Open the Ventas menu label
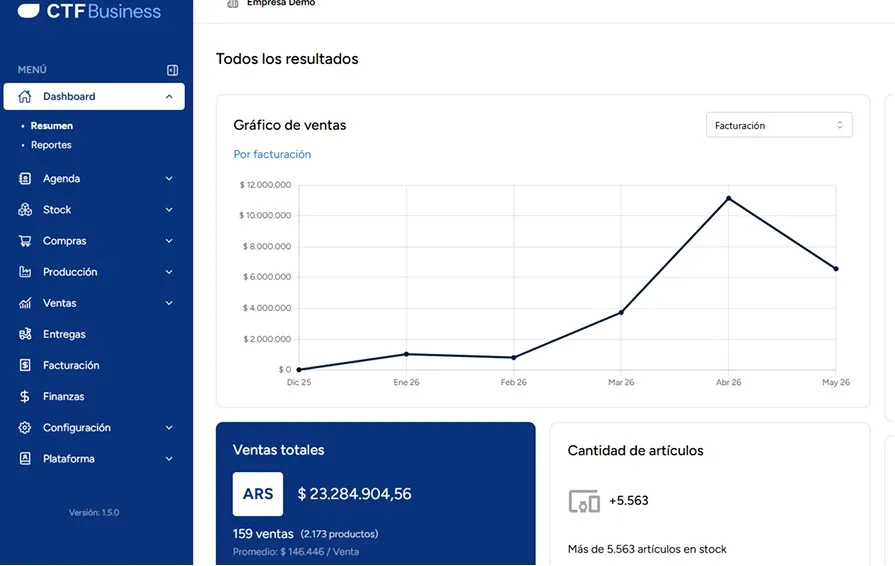The height and width of the screenshot is (566, 895). point(59,303)
